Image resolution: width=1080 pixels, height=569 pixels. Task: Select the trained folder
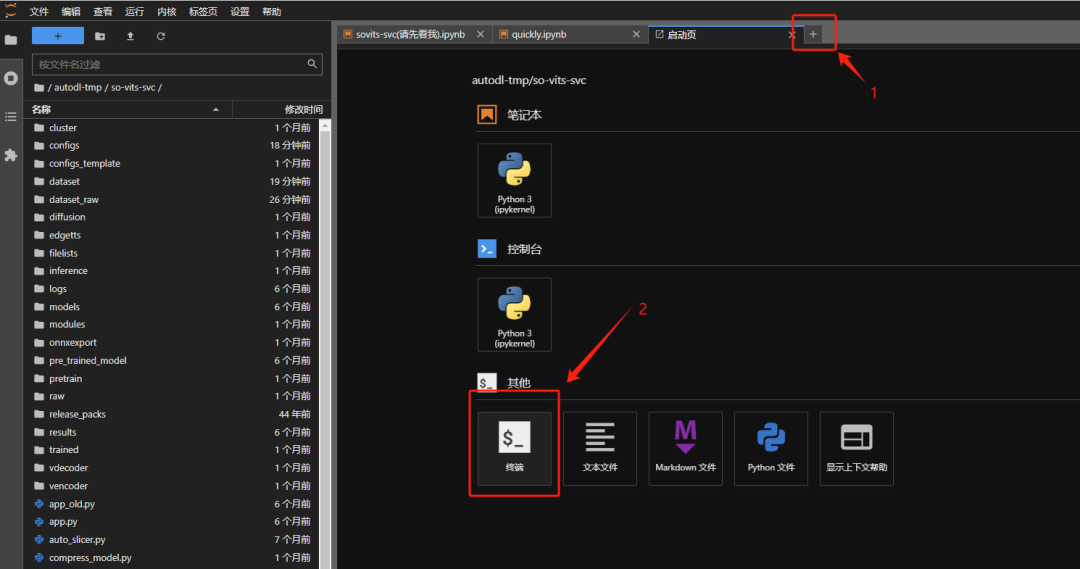pyautogui.click(x=172, y=450)
